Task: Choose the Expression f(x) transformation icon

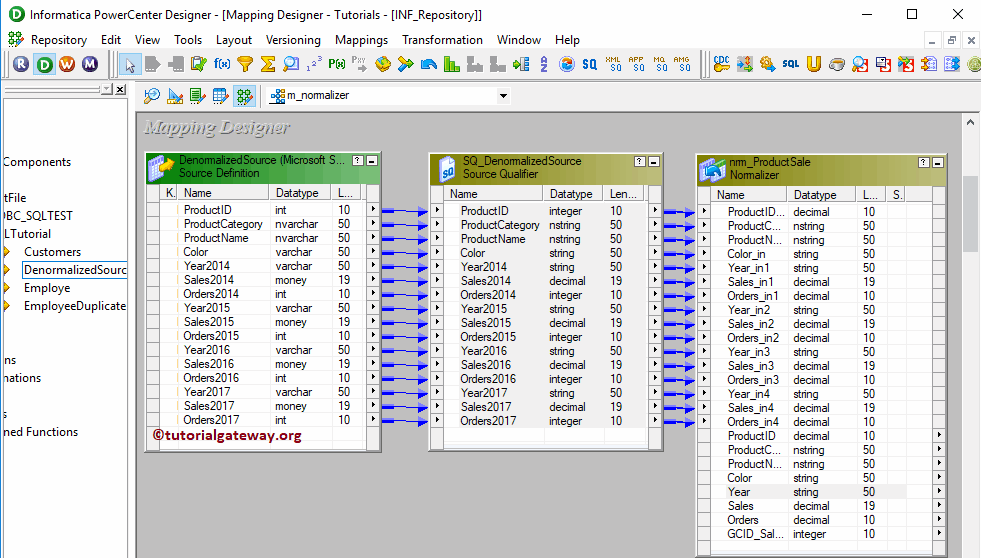Action: pyautogui.click(x=222, y=64)
